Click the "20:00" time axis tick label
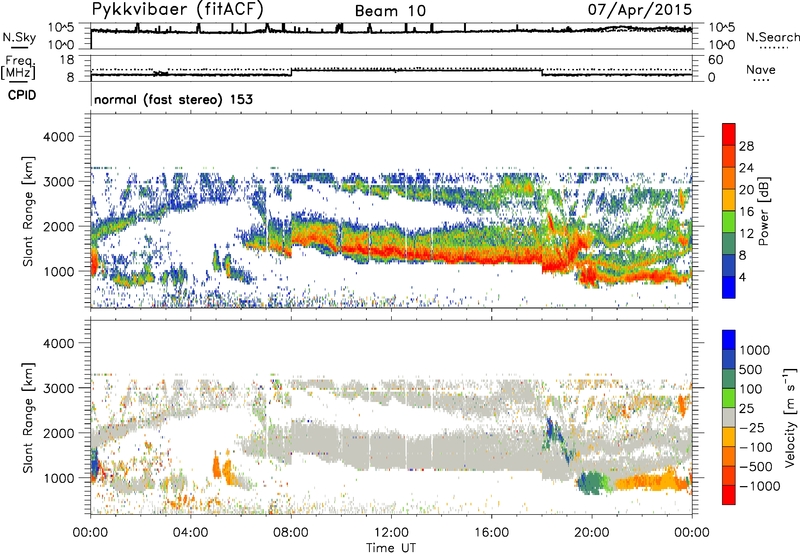The width and height of the screenshot is (800, 554). click(592, 533)
